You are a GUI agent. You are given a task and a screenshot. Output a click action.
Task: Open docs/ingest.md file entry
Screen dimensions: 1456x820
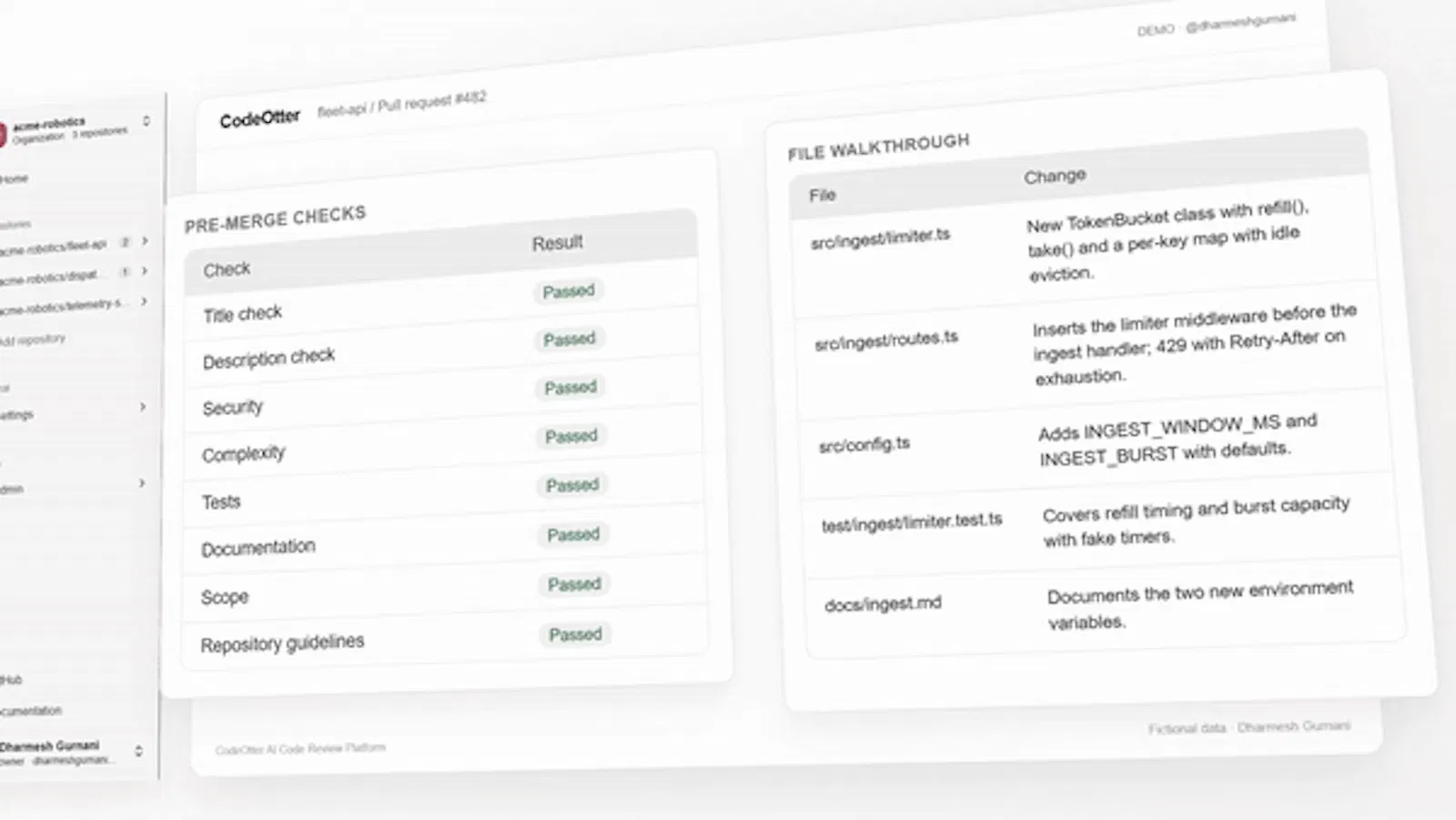click(883, 603)
